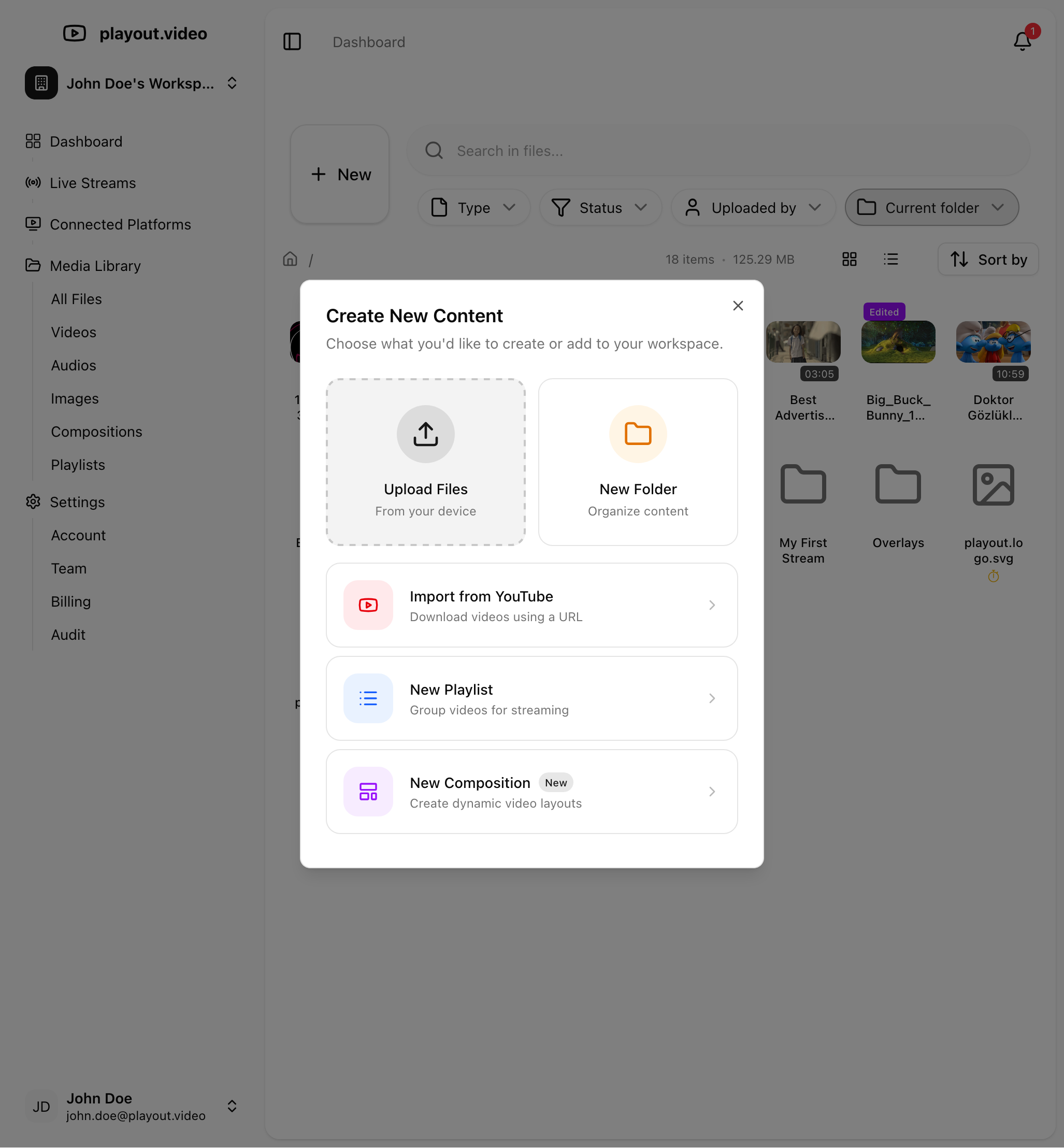Switch to grid view
The width and height of the screenshot is (1064, 1148).
point(849,259)
